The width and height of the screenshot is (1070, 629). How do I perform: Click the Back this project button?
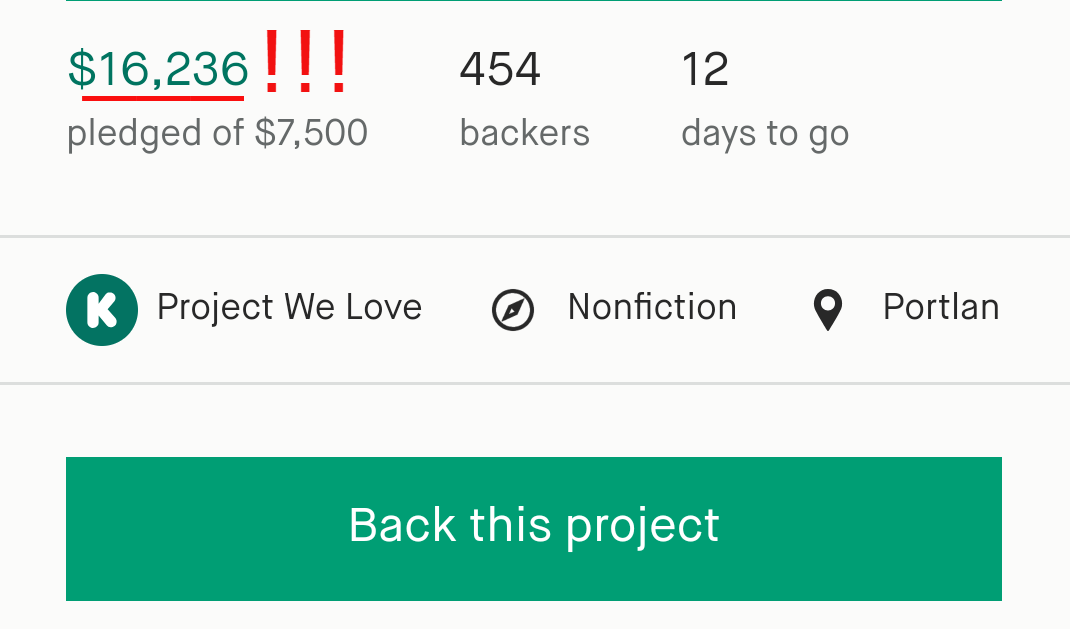pyautogui.click(x=534, y=529)
